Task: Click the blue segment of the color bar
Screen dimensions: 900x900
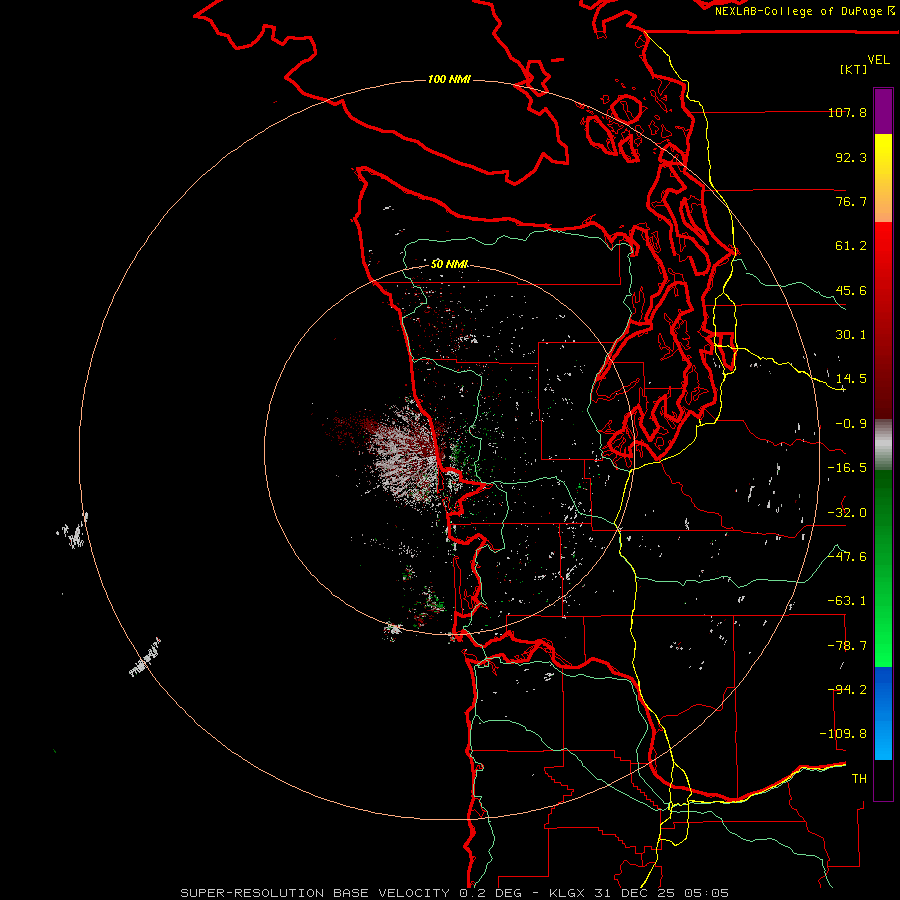Action: (x=883, y=713)
